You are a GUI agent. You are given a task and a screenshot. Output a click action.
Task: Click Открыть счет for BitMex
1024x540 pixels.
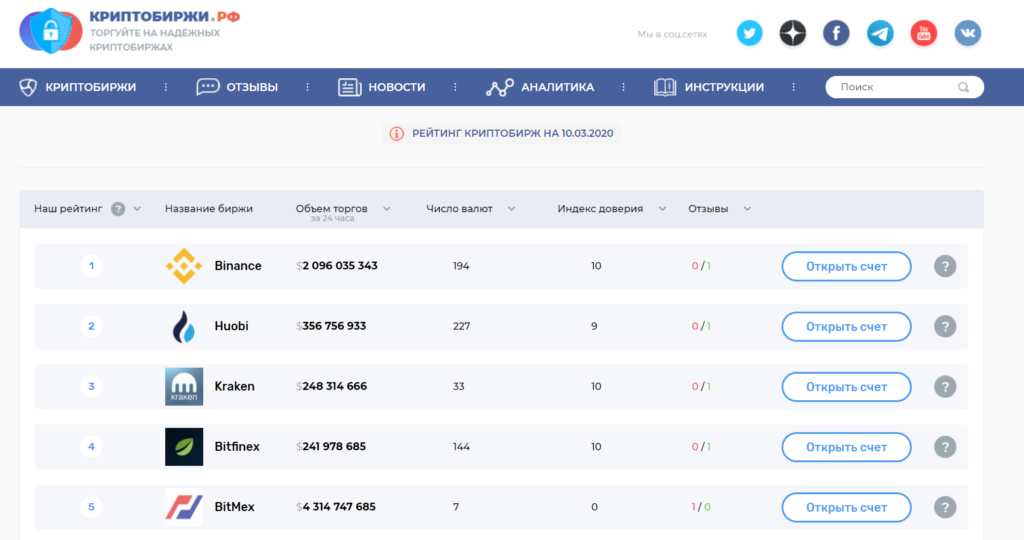tap(846, 507)
